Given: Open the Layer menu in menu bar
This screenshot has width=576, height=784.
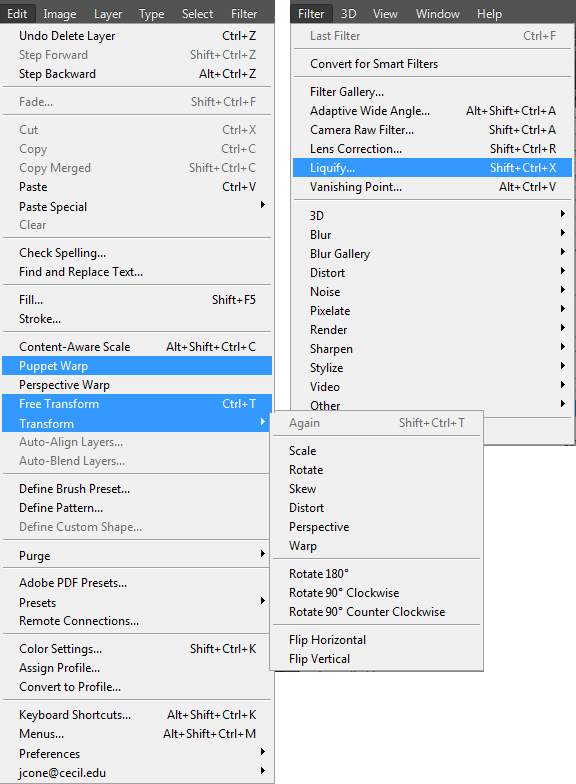Looking at the screenshot, I should [108, 14].
